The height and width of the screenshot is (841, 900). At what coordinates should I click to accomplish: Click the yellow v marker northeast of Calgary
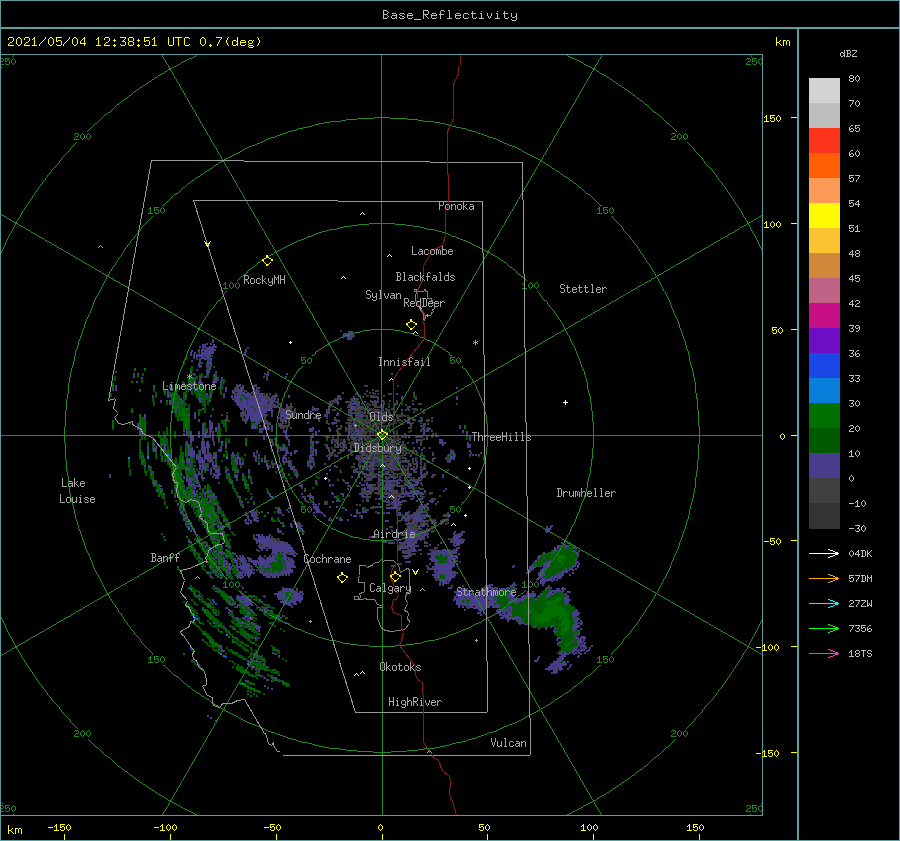click(x=415, y=572)
